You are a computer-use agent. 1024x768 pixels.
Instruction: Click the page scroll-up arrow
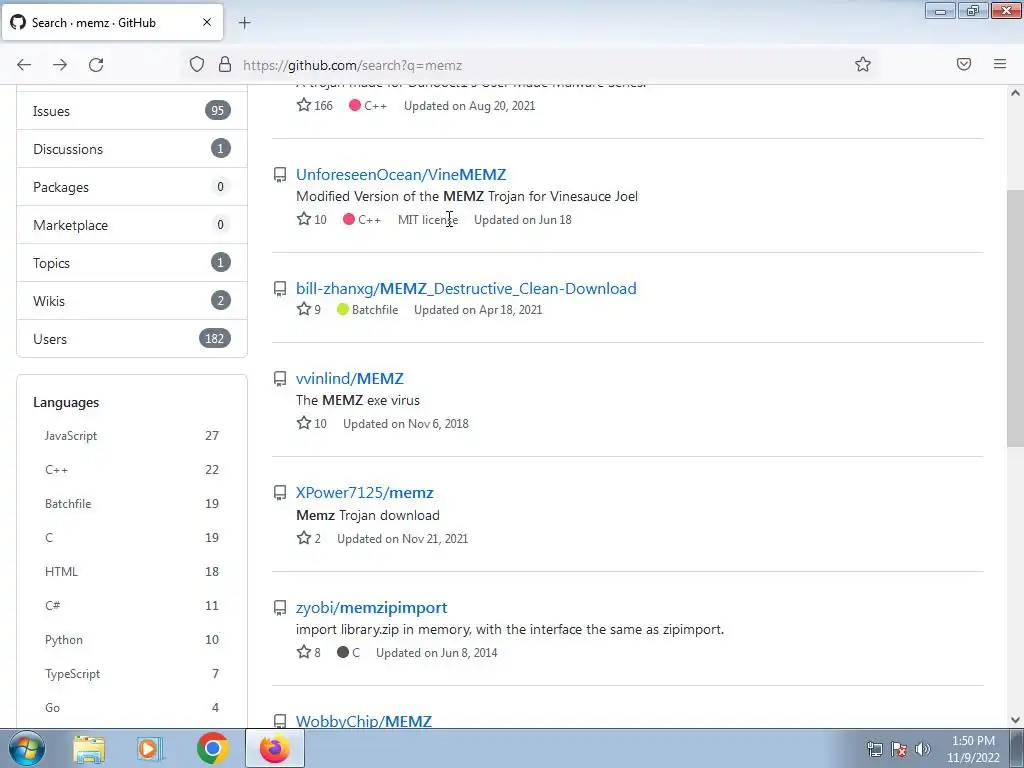1015,93
